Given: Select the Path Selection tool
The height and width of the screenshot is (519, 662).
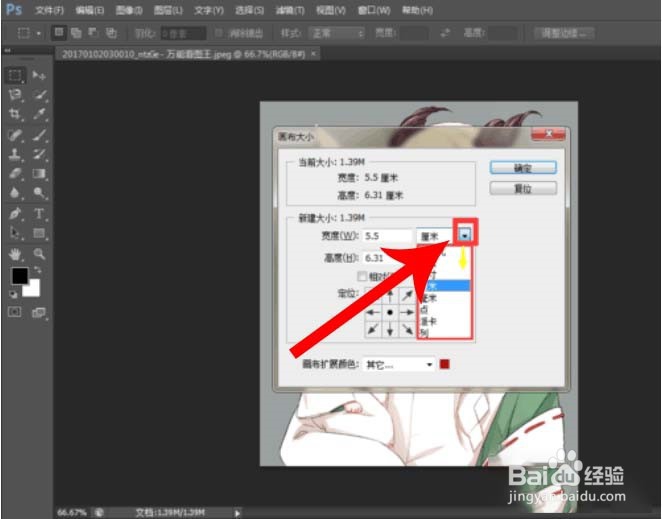Looking at the screenshot, I should coord(15,233).
